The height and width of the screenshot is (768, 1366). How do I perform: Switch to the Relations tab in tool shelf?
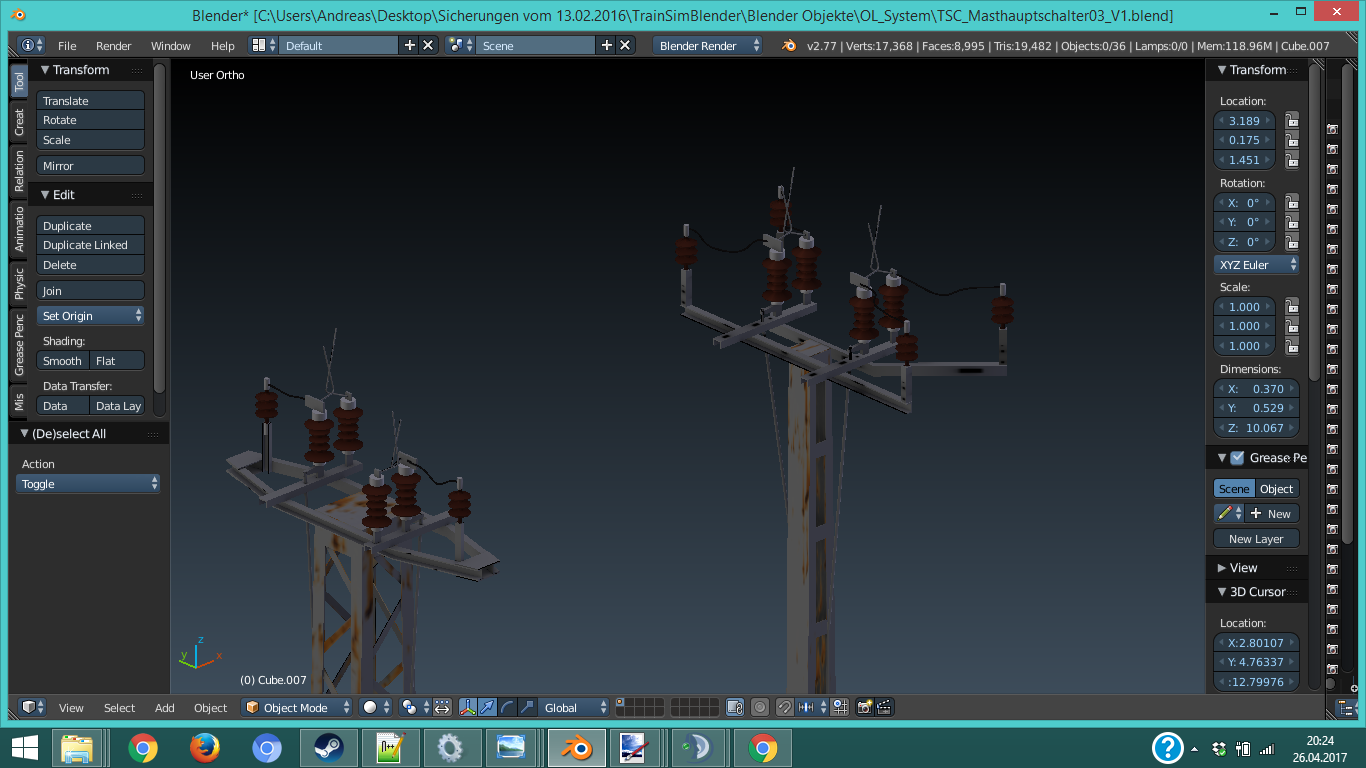click(19, 171)
